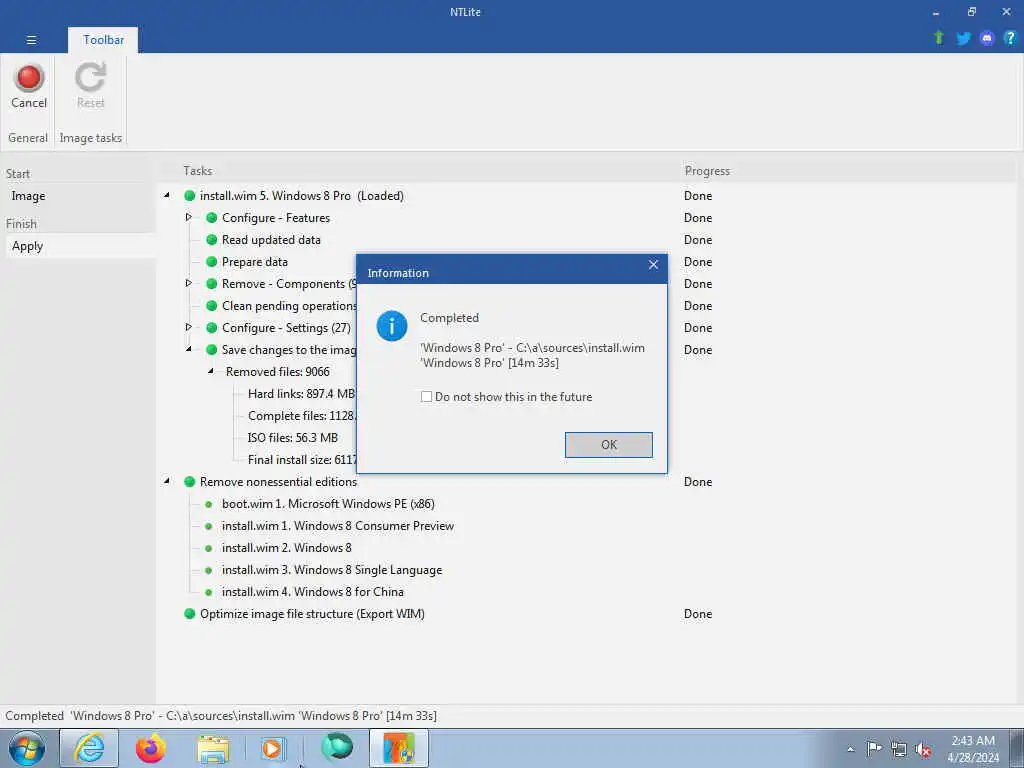Image resolution: width=1024 pixels, height=768 pixels.
Task: Click OK in the Information dialog
Action: tap(609, 445)
